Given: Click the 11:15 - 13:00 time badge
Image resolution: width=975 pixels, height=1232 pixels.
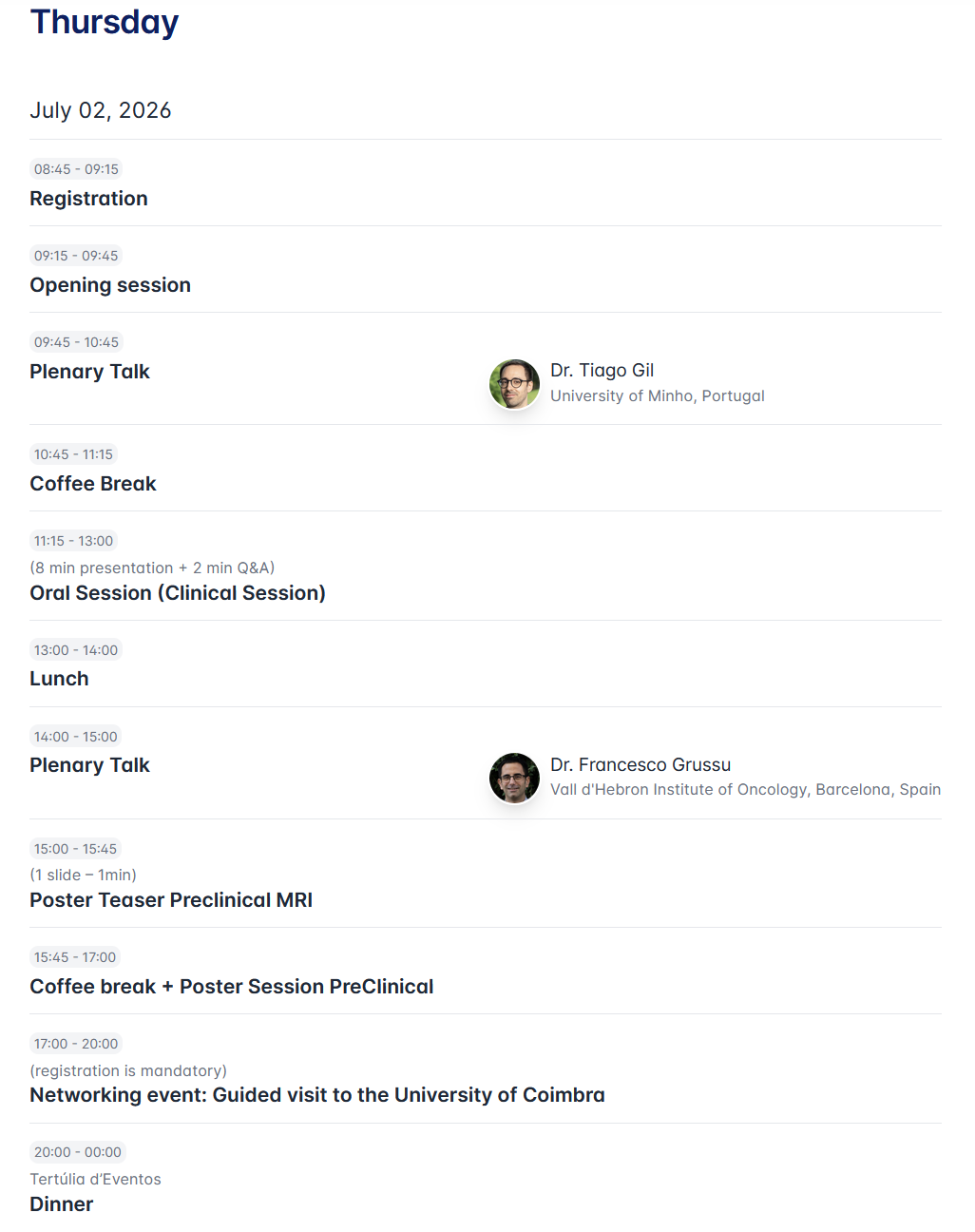Looking at the screenshot, I should click(x=73, y=541).
